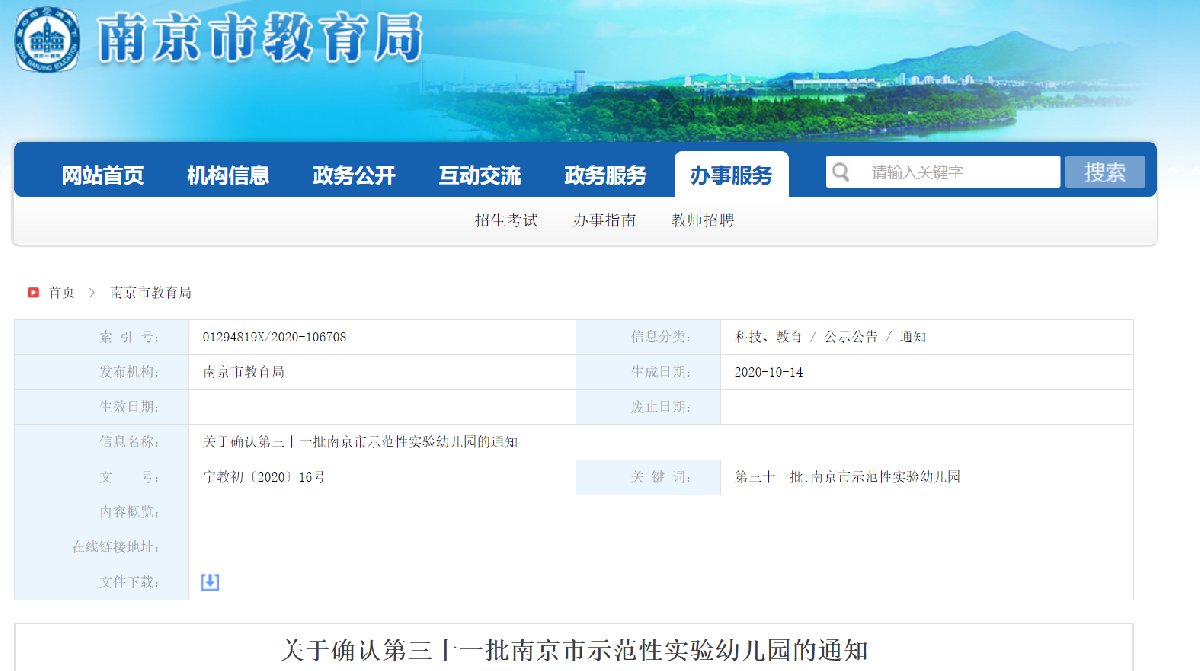Click the article heading about 示范性实验幼儿园
Viewport: 1200px width, 671px height.
[574, 651]
